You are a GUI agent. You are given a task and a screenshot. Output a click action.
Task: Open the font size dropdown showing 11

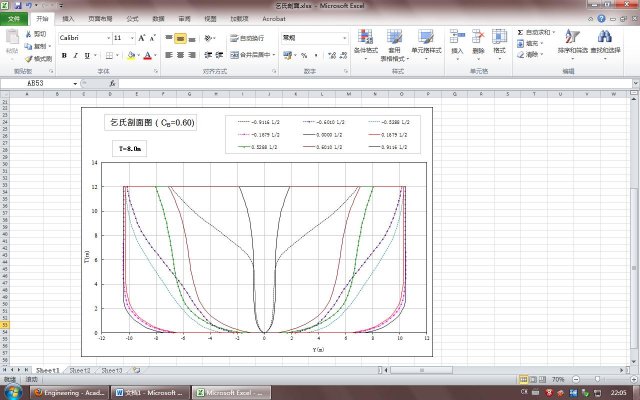tap(132, 37)
